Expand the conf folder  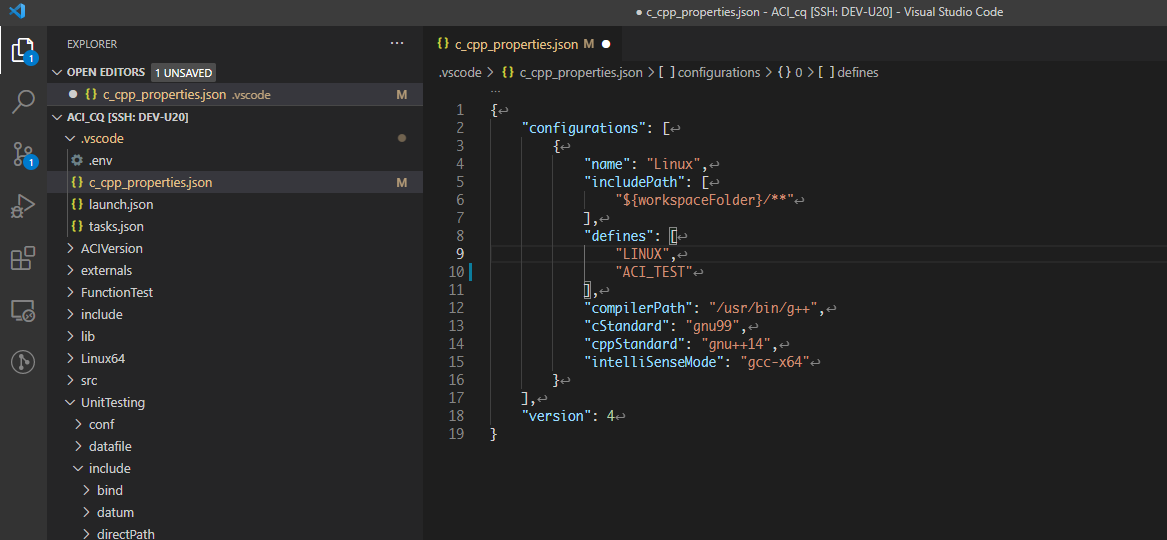pyautogui.click(x=78, y=425)
